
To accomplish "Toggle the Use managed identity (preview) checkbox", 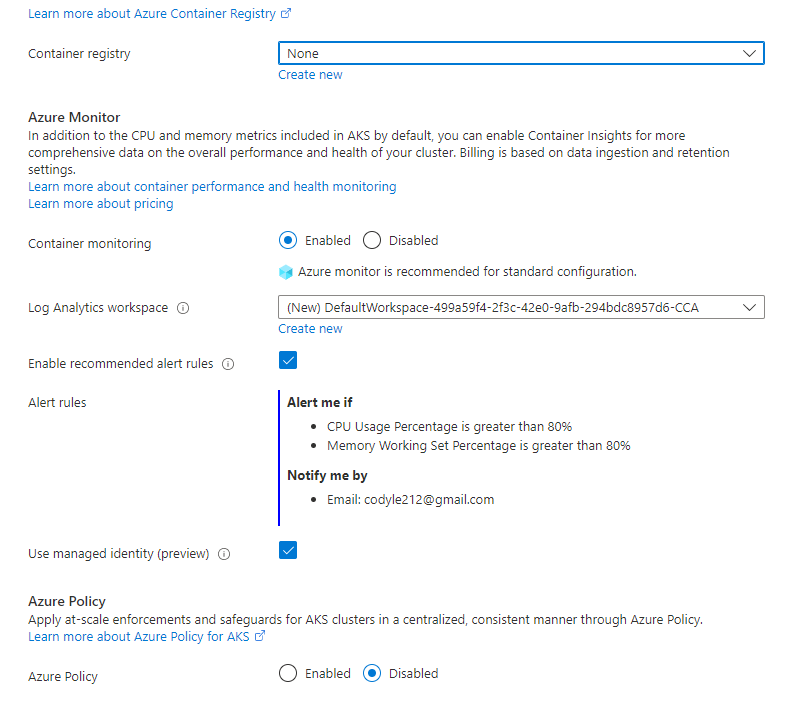I will pyautogui.click(x=288, y=551).
